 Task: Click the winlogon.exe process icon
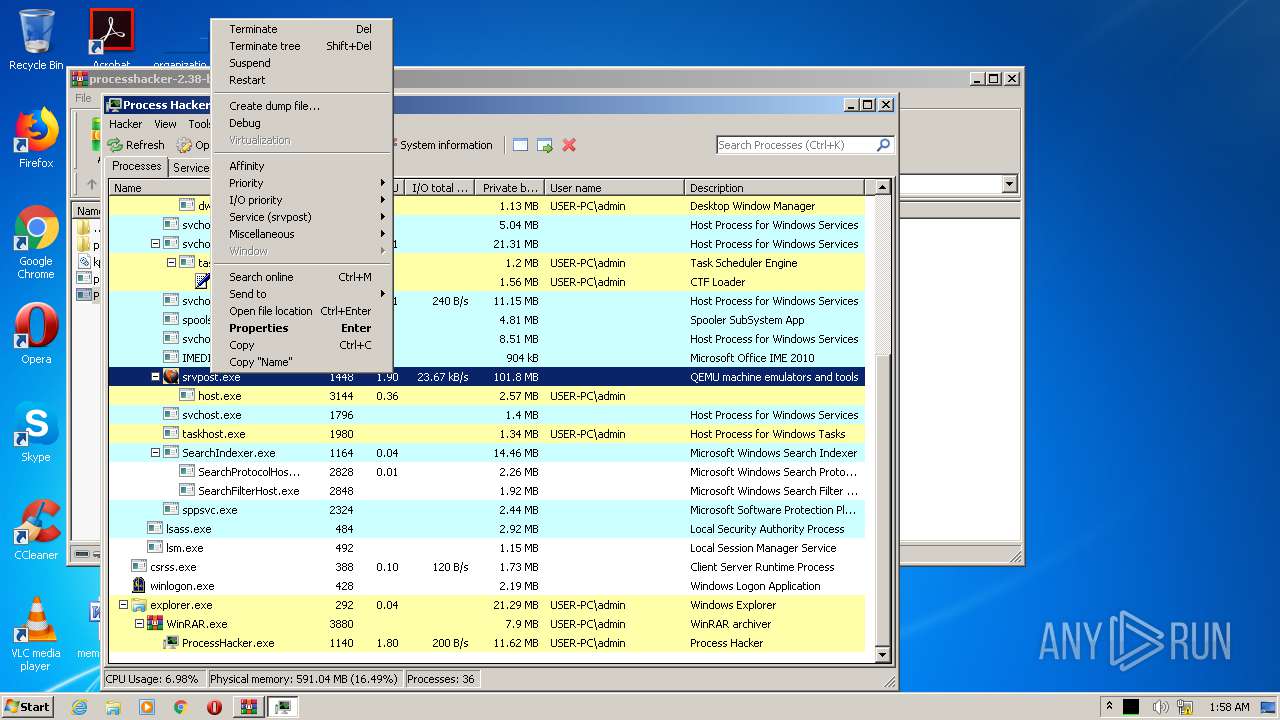click(x=139, y=586)
